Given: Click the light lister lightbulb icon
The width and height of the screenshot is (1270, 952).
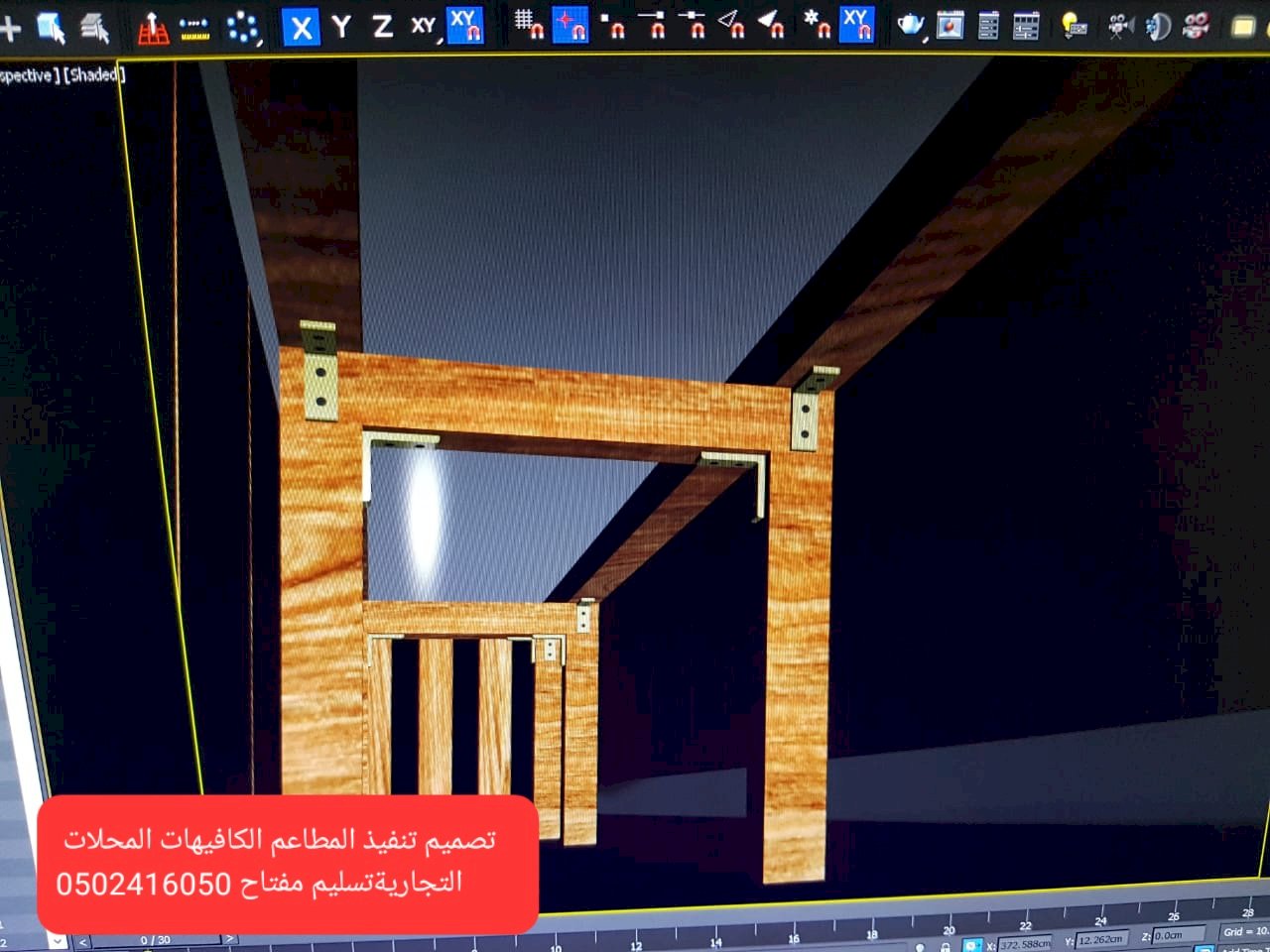Looking at the screenshot, I should click(x=1073, y=26).
